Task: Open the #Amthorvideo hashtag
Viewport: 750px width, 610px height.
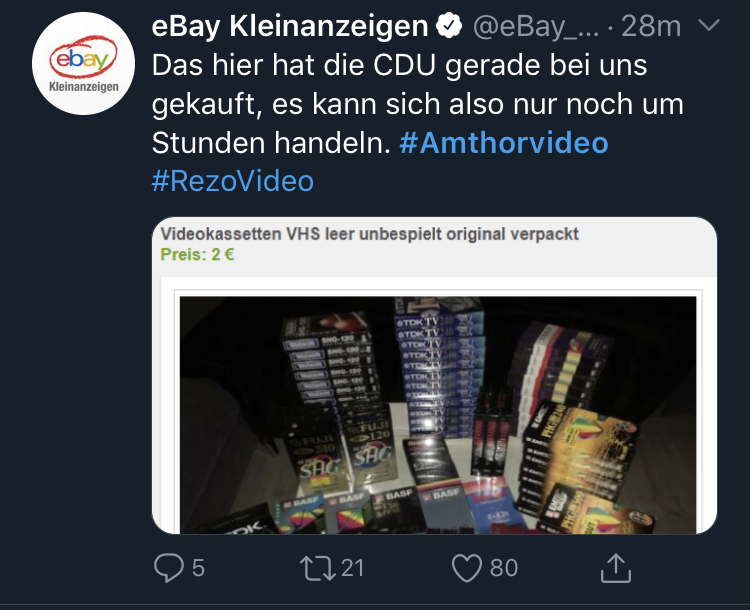Action: click(504, 143)
